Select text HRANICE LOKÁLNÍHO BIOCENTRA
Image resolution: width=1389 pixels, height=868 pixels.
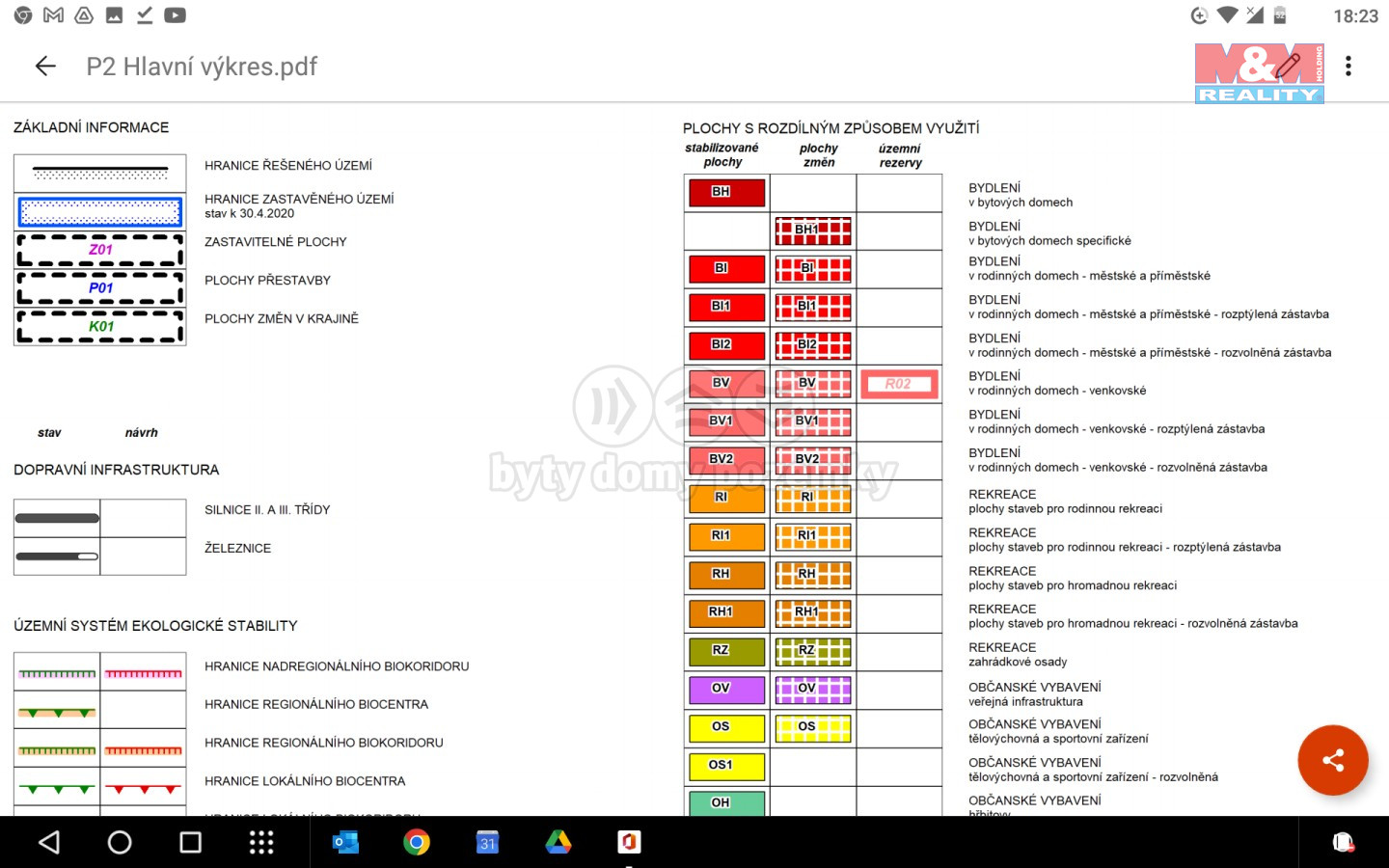[x=305, y=781]
